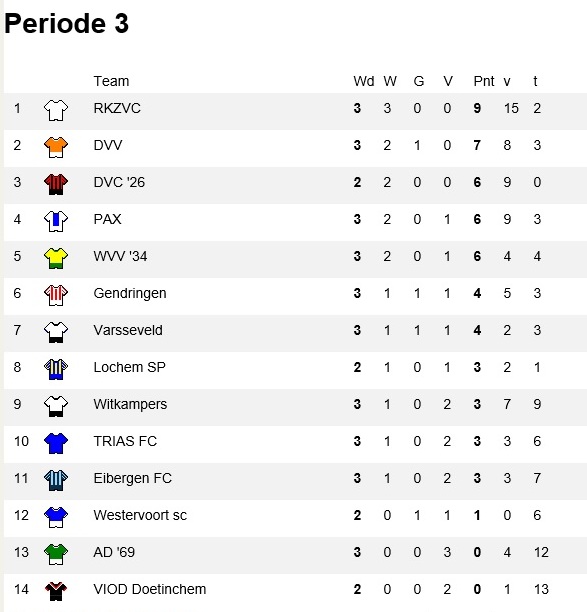Click the solid blue TRIAS FC jersey icon

[56, 443]
